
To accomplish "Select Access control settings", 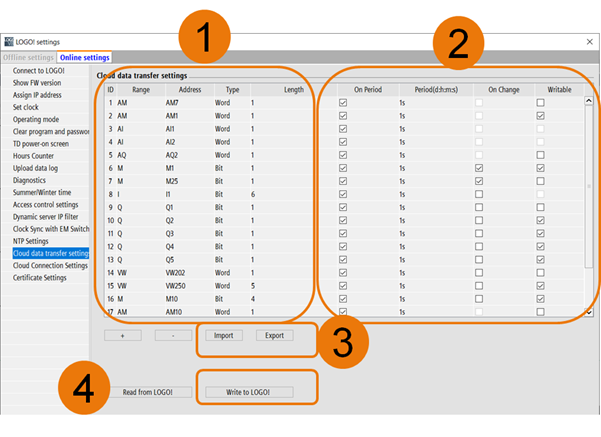I will click(46, 205).
